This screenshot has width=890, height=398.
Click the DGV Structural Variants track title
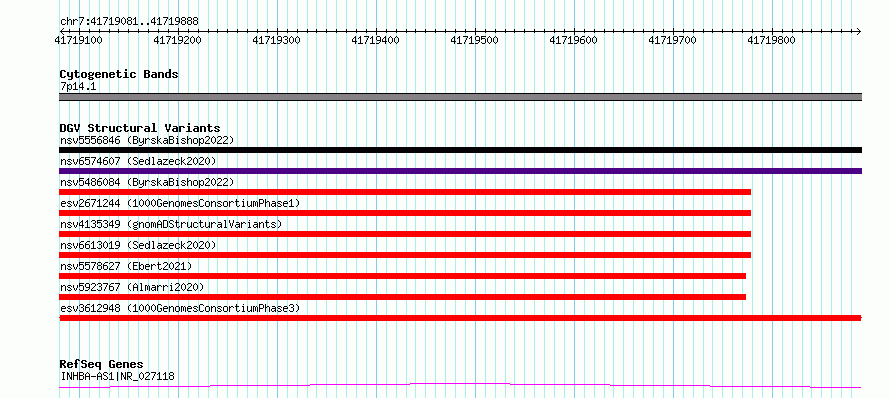tap(140, 128)
